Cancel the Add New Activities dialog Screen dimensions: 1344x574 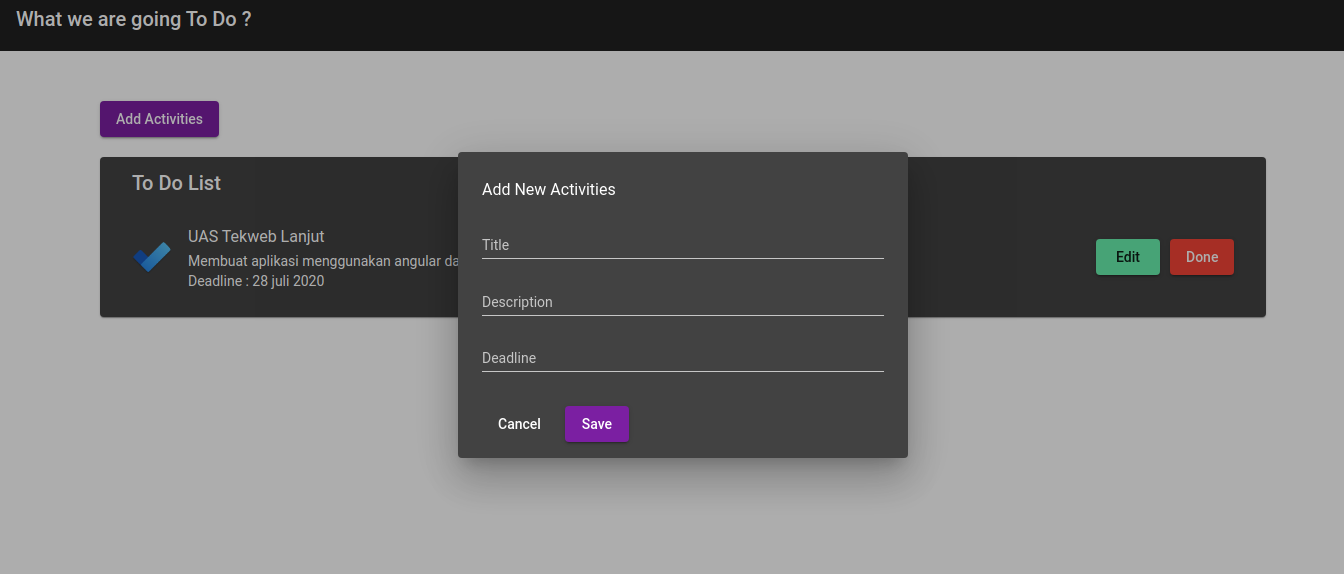click(519, 424)
